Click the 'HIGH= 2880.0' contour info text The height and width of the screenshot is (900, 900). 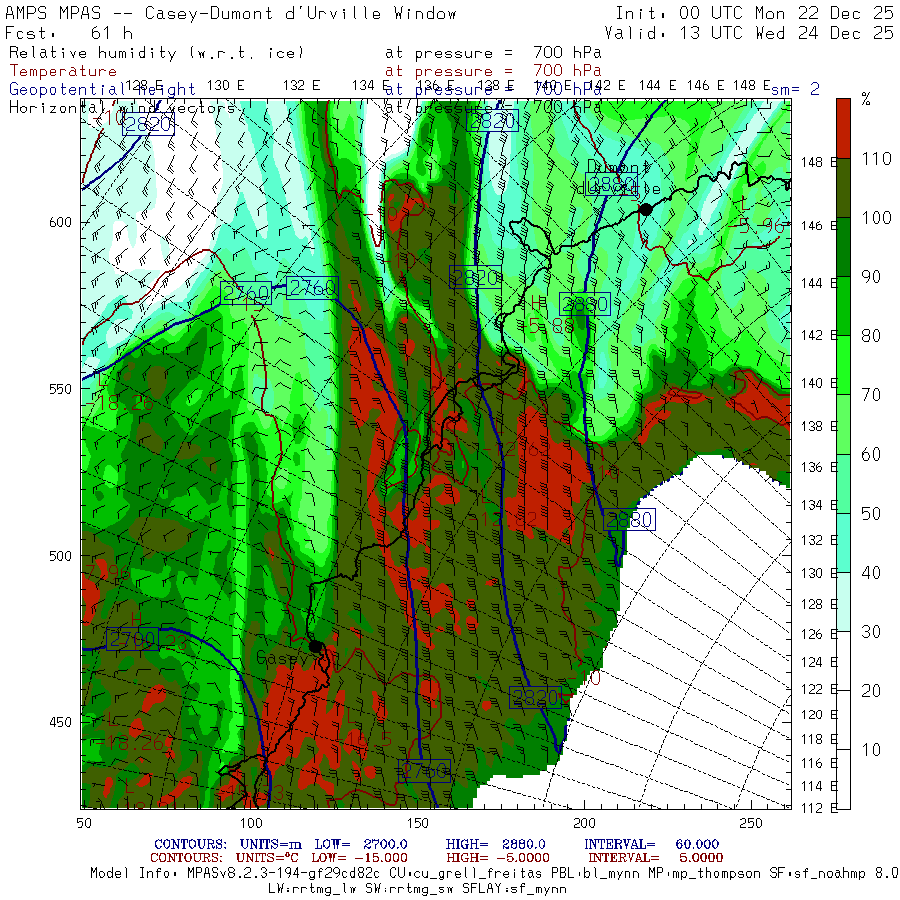pyautogui.click(x=495, y=844)
